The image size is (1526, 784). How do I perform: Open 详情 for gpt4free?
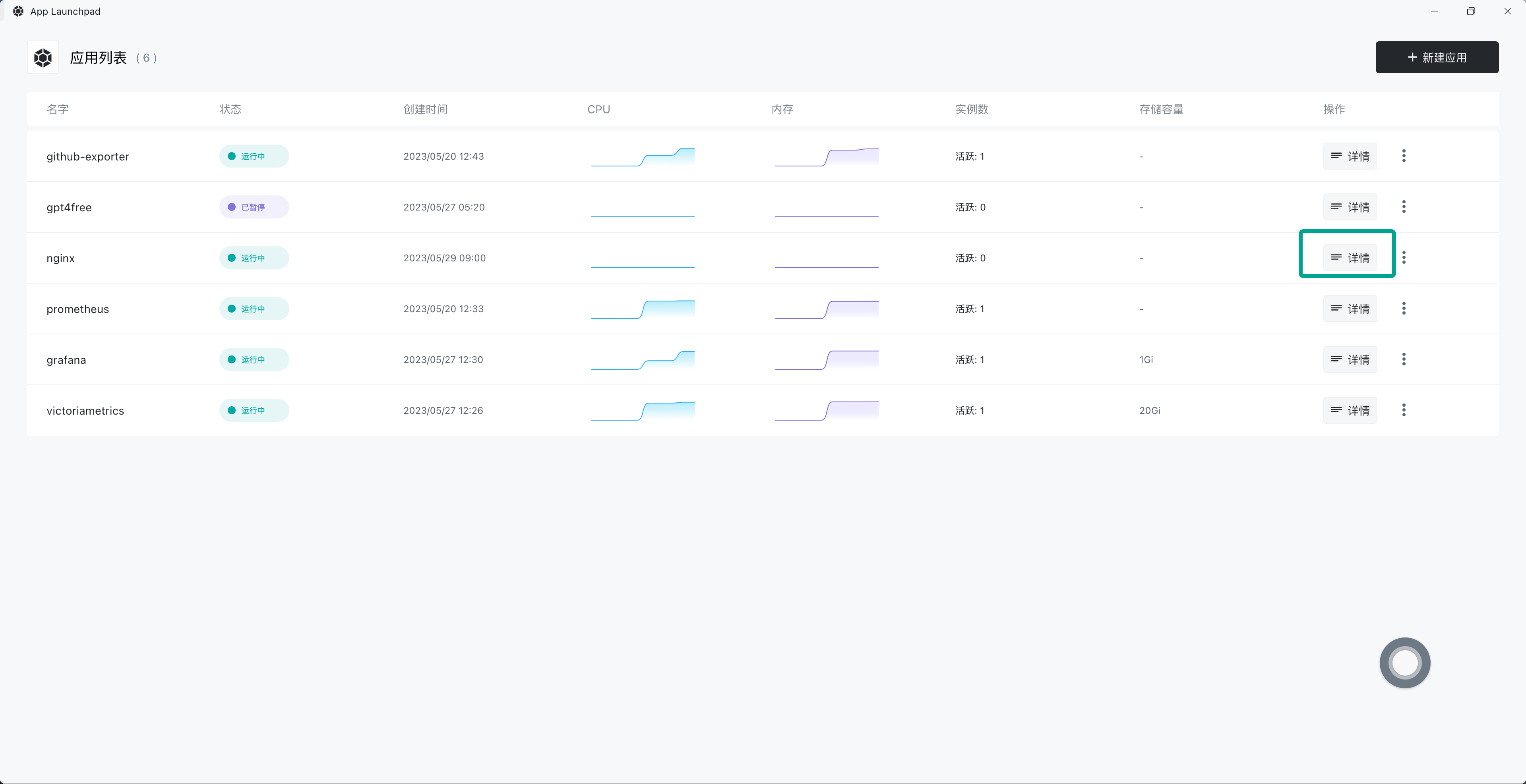pos(1350,207)
